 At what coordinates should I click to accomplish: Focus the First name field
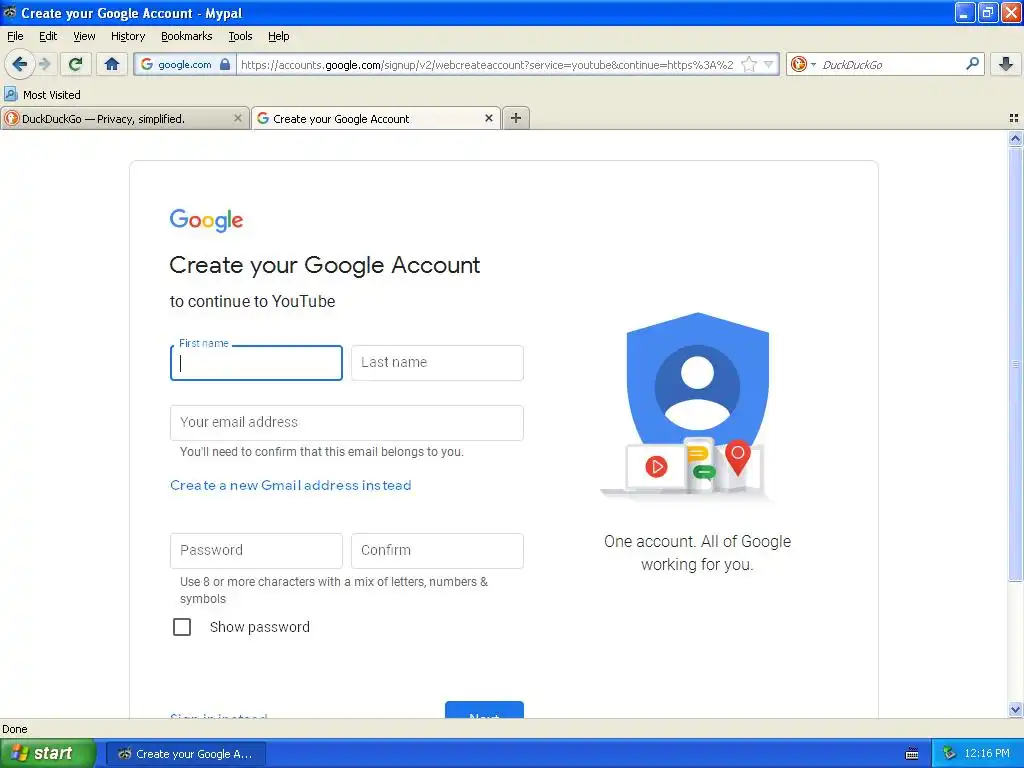pyautogui.click(x=256, y=363)
